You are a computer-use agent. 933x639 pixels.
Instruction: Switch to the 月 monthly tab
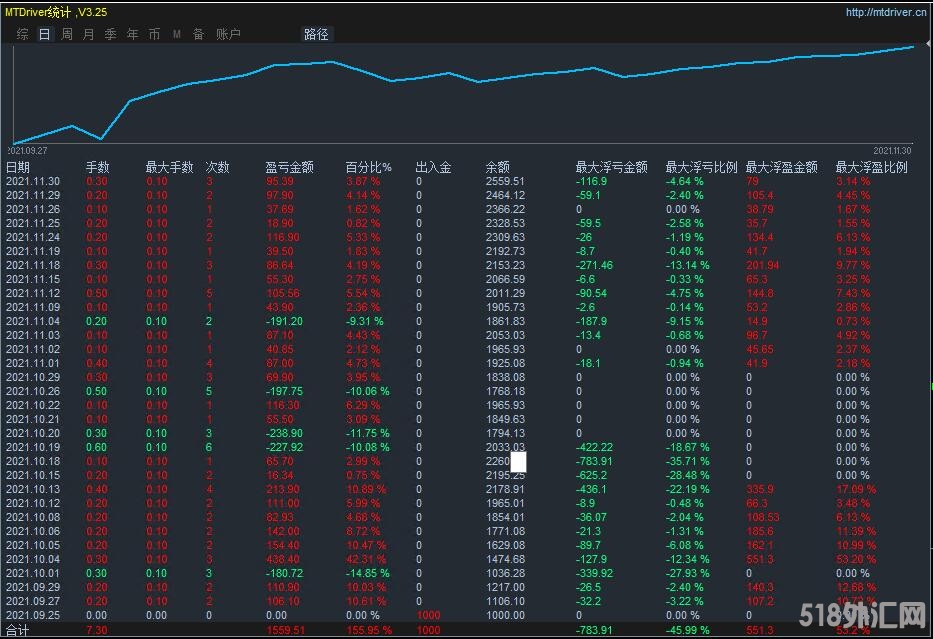[88, 34]
